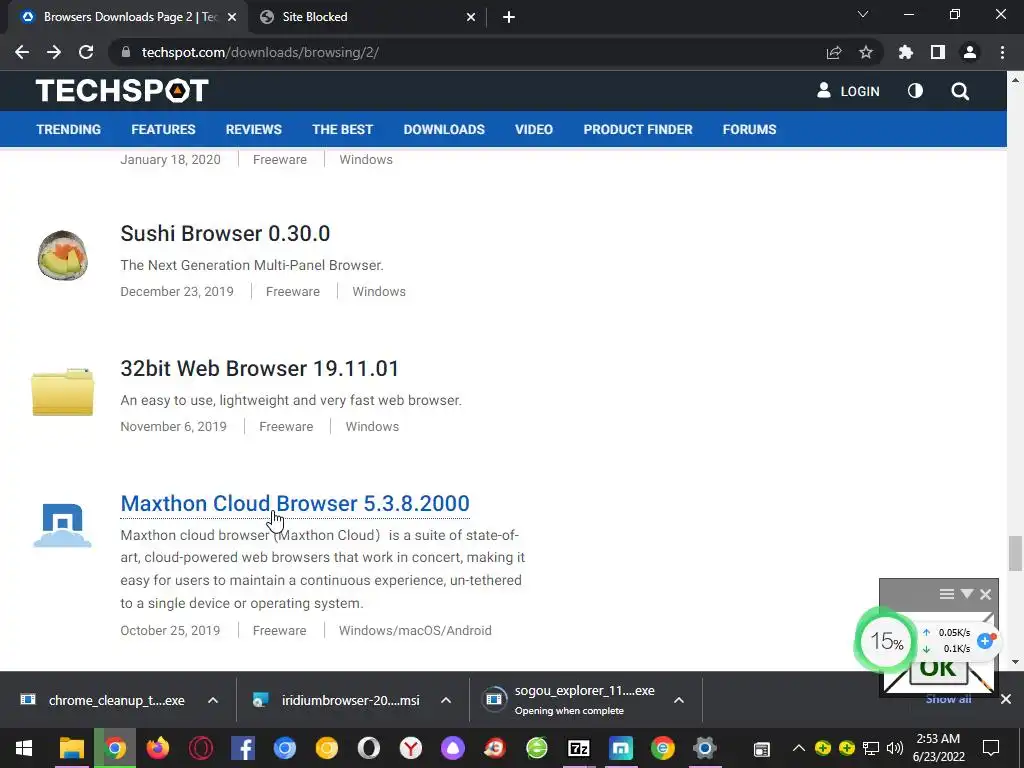Open the Chrome extensions puzzle icon
1024x768 pixels.
[x=906, y=52]
